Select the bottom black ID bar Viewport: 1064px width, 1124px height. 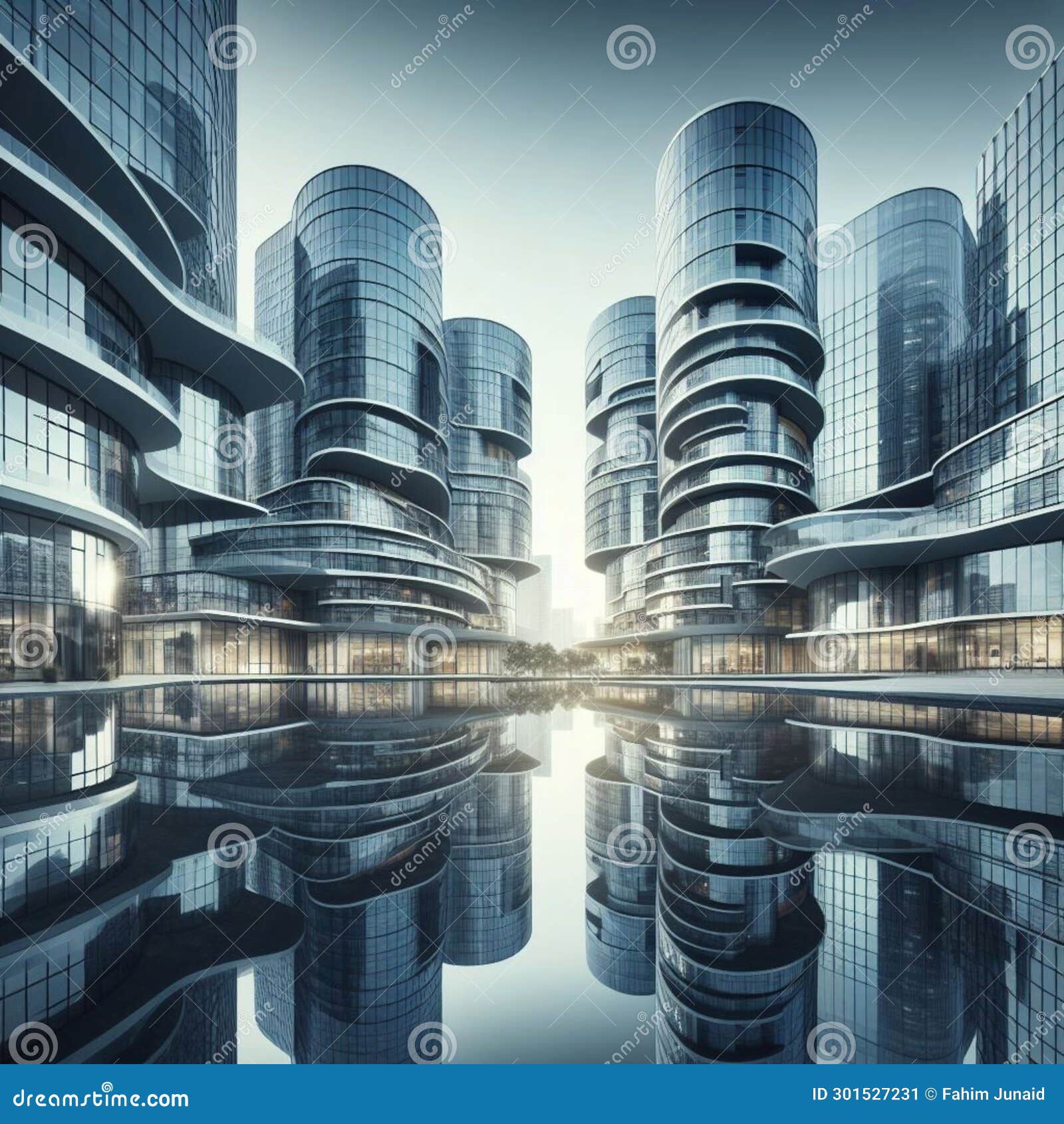click(x=532, y=1095)
